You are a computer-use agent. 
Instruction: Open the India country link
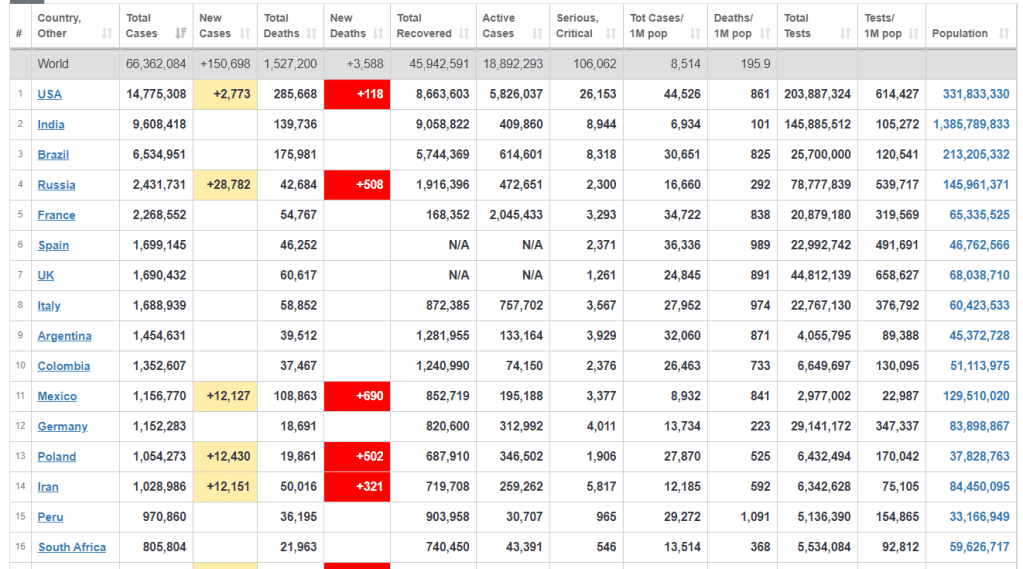point(51,125)
